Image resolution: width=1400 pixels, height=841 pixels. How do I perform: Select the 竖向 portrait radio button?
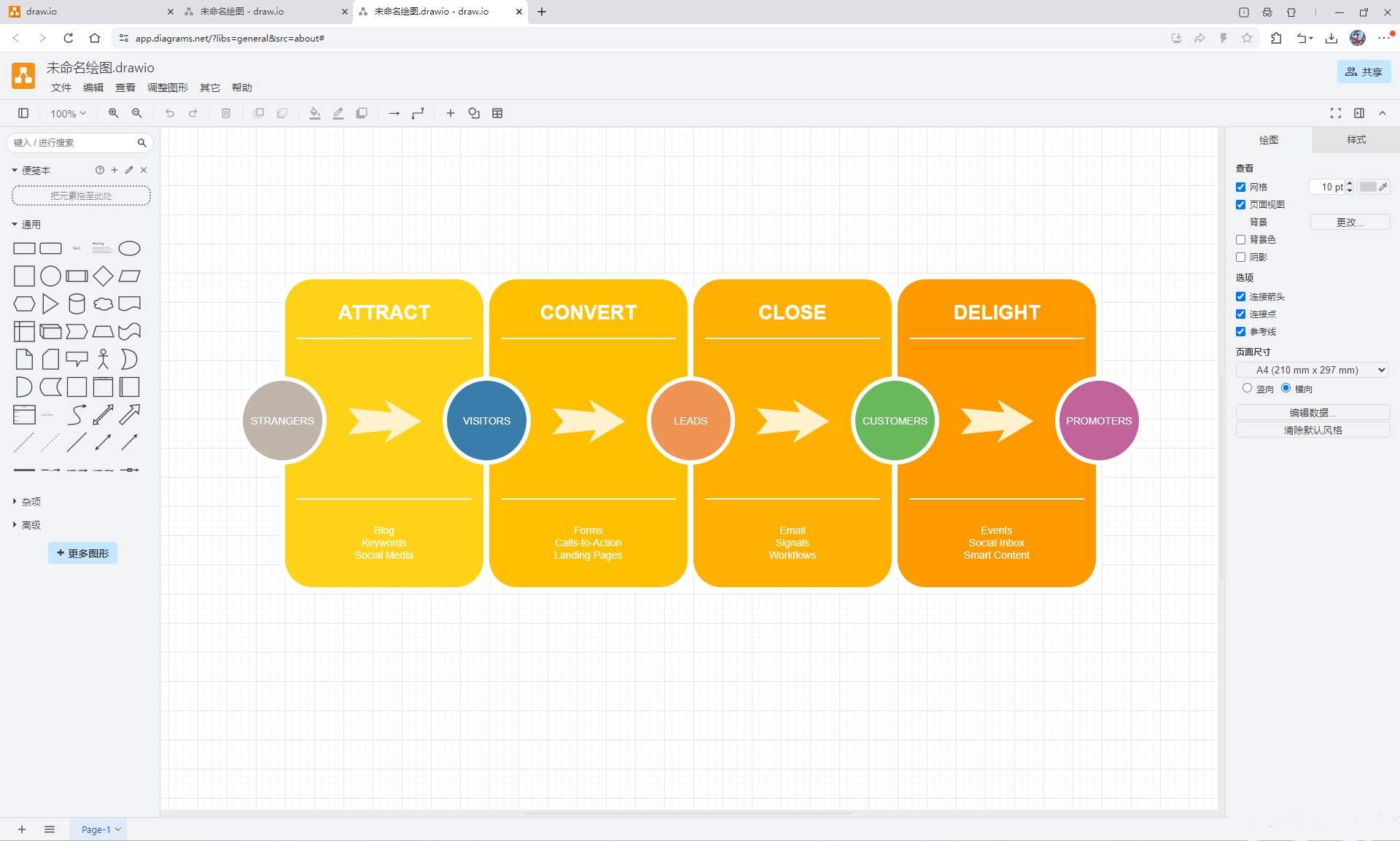coord(1247,388)
